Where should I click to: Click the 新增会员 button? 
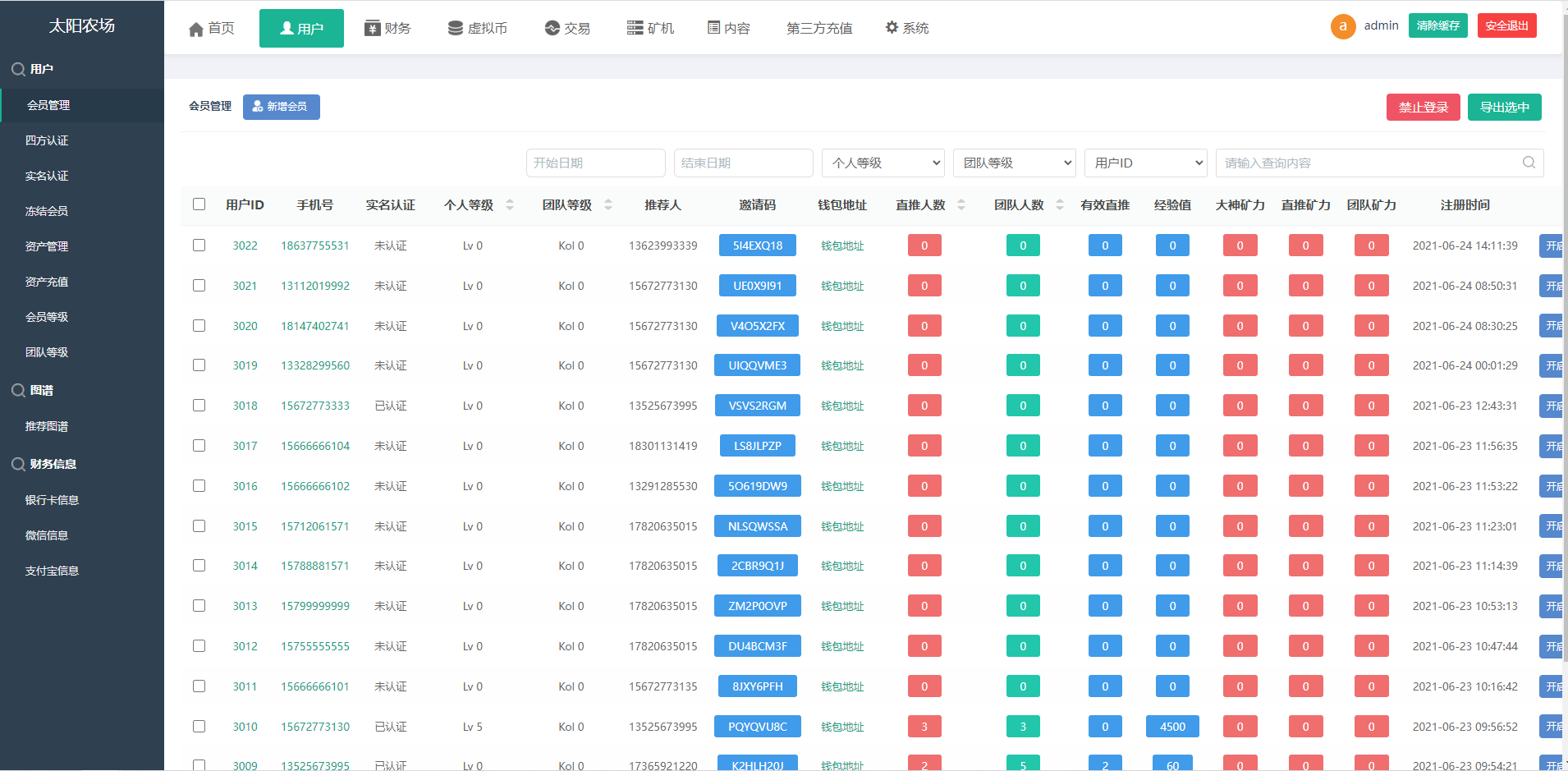(281, 107)
